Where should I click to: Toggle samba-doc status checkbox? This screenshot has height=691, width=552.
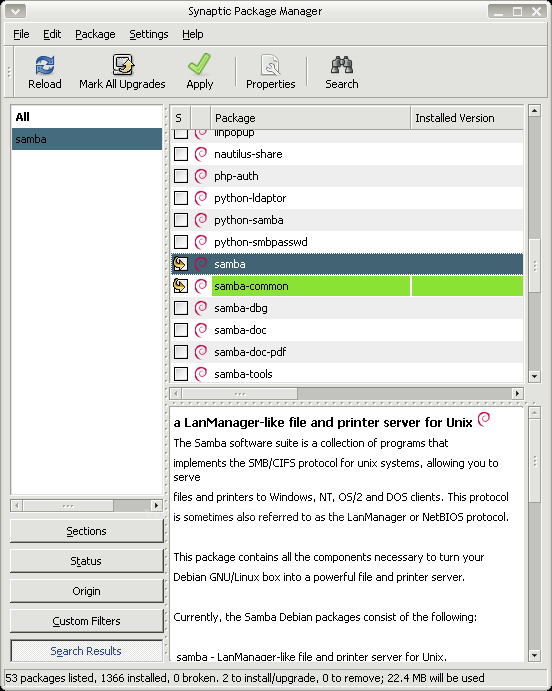(x=181, y=330)
